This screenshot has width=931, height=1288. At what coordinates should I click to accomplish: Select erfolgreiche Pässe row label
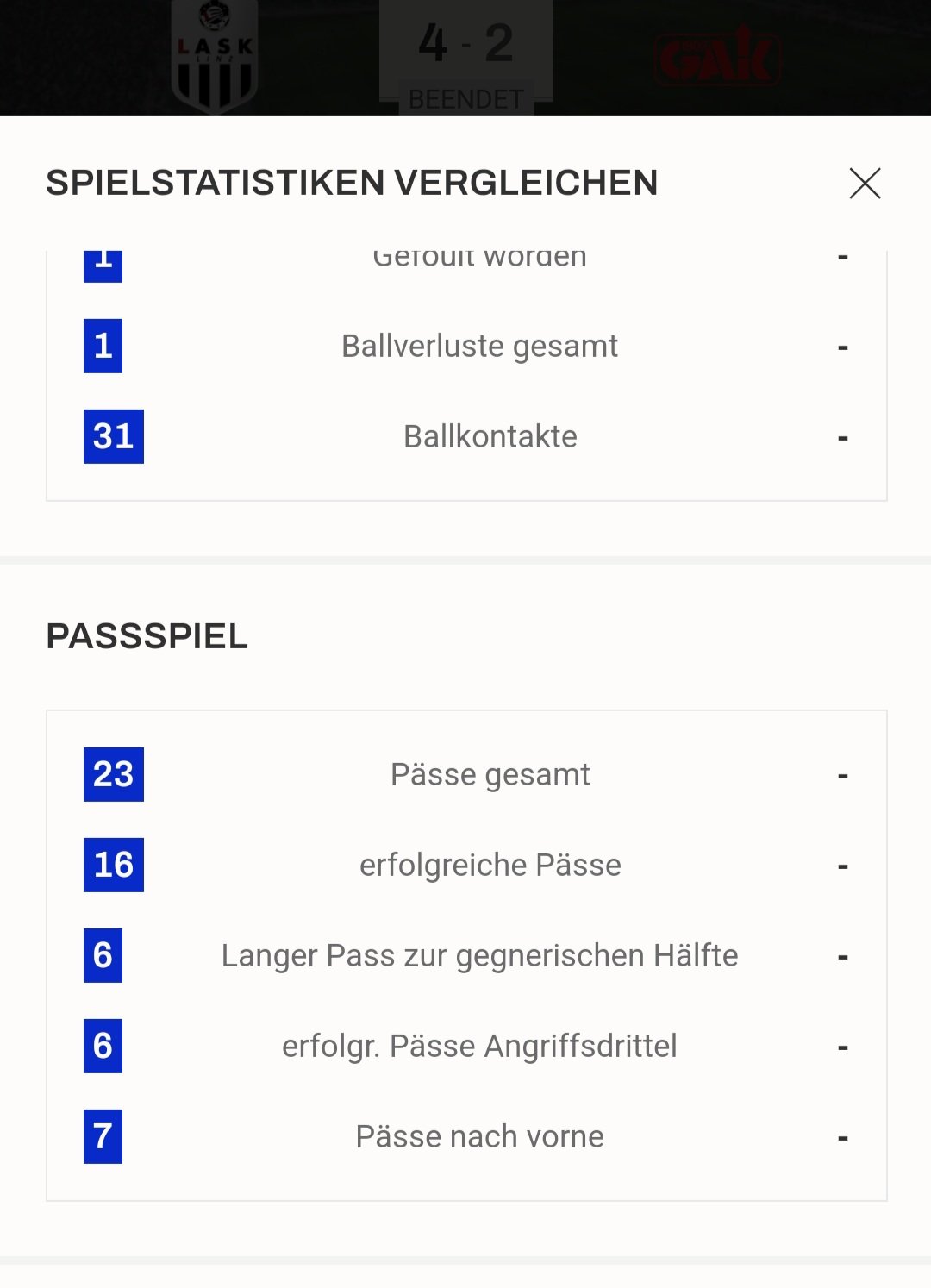490,866
